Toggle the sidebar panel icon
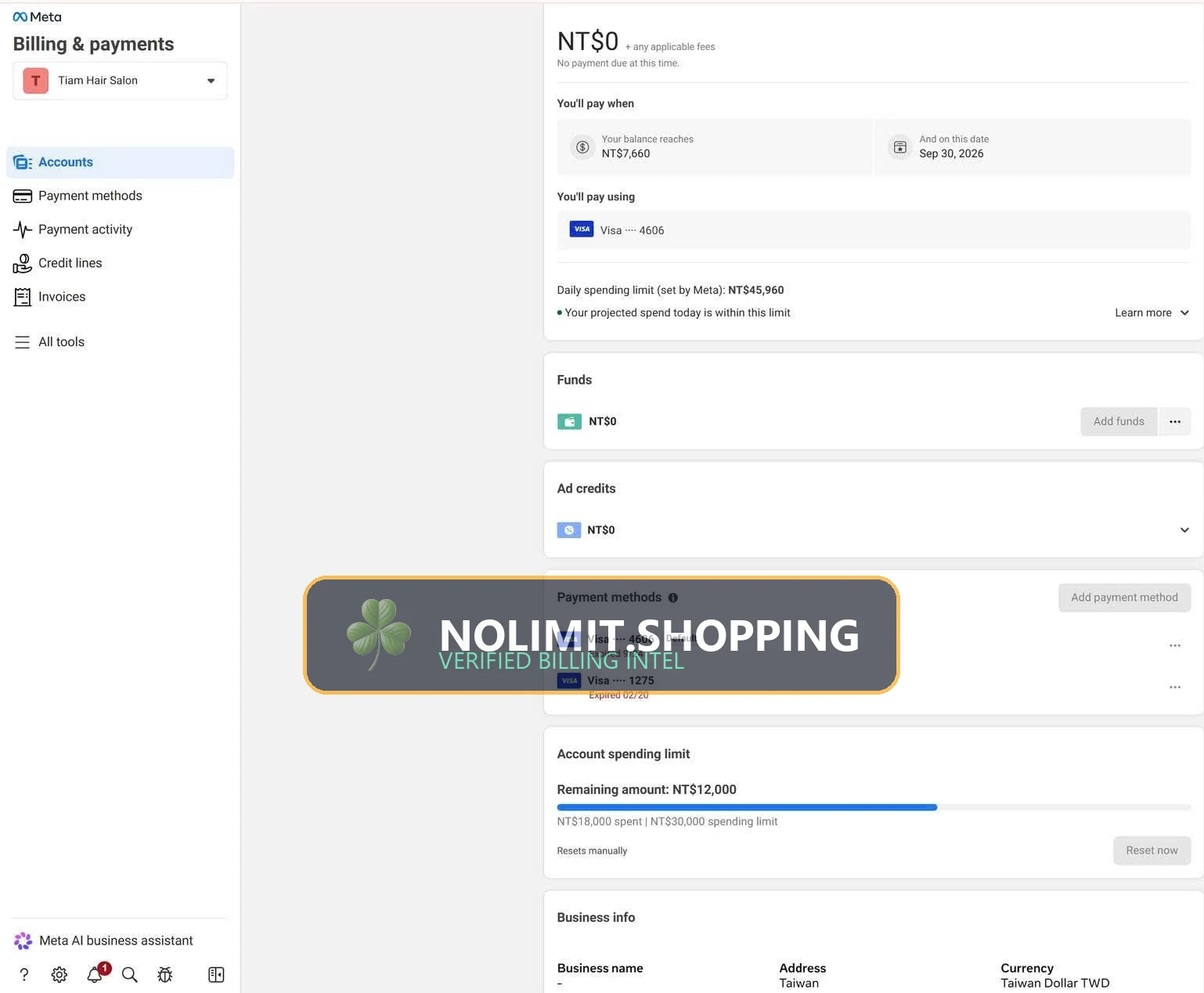This screenshot has height=993, width=1204. [x=216, y=974]
